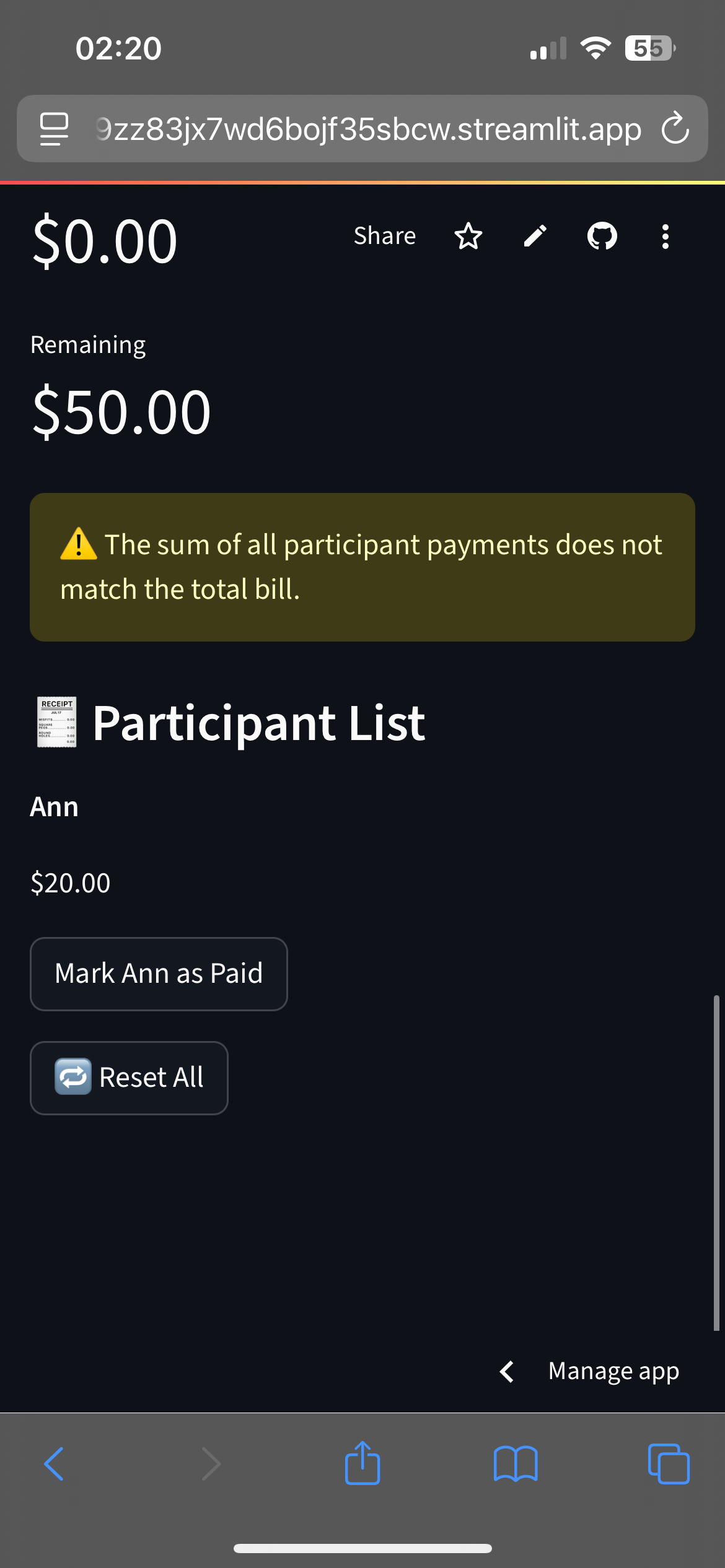The image size is (725, 1568).
Task: Click the Reset All button
Action: (x=129, y=1078)
